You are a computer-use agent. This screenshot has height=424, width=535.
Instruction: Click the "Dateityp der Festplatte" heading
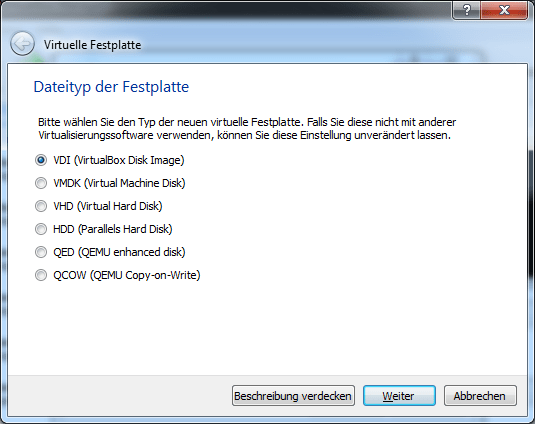(x=111, y=87)
